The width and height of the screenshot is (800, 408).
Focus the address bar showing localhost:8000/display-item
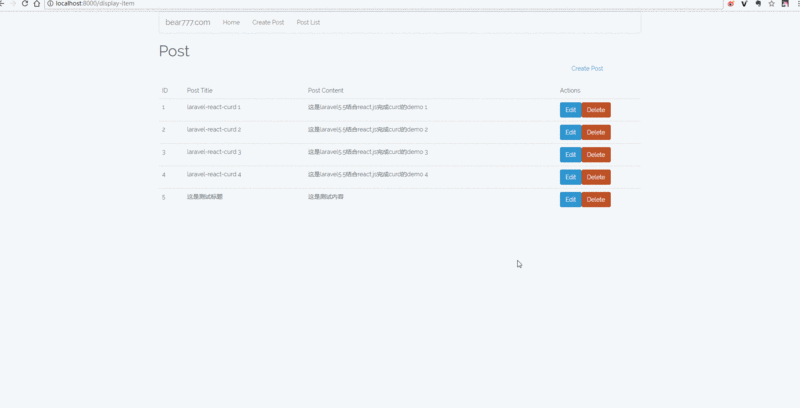coord(384,4)
